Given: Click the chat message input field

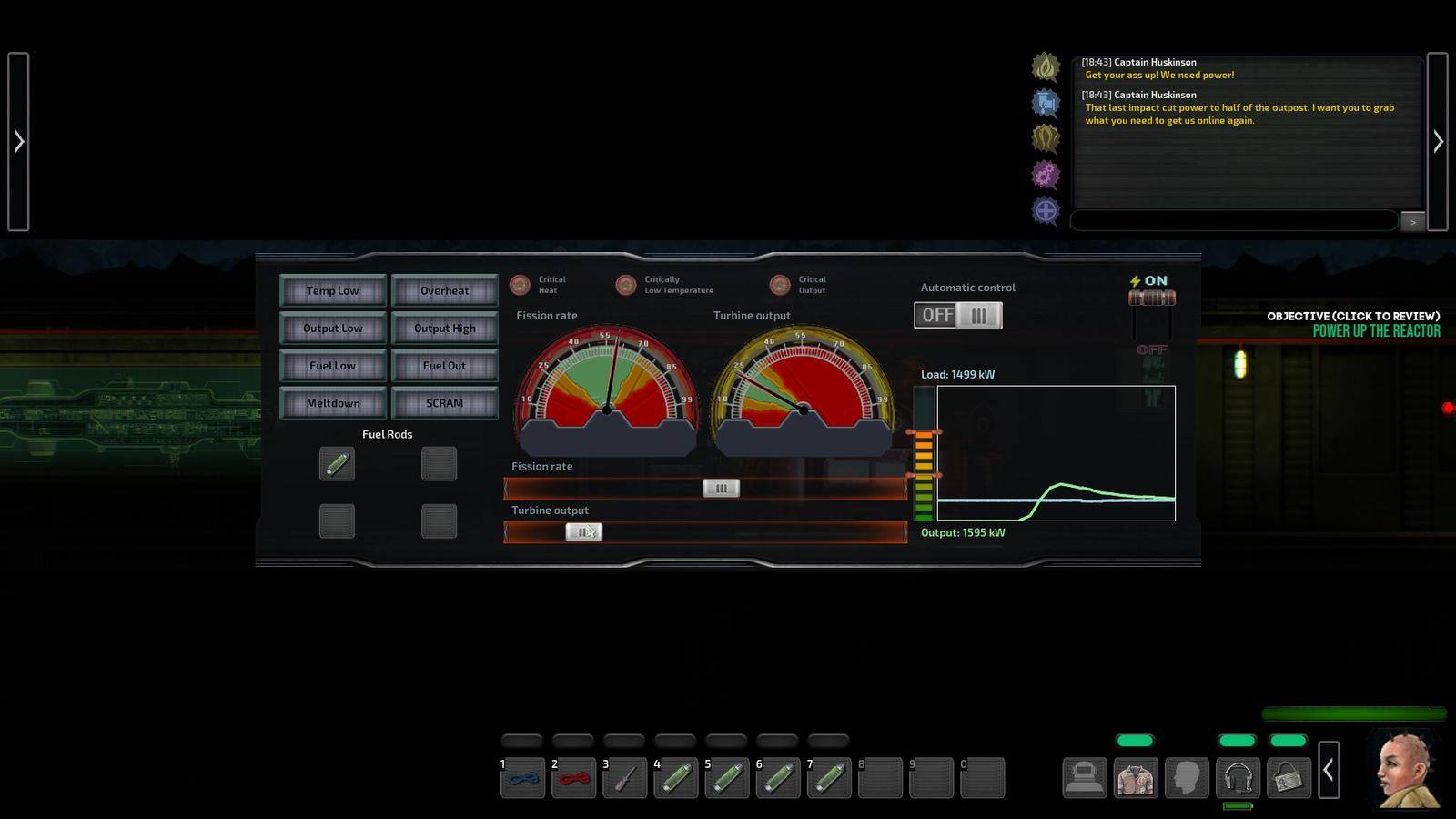Looking at the screenshot, I should point(1233,220).
